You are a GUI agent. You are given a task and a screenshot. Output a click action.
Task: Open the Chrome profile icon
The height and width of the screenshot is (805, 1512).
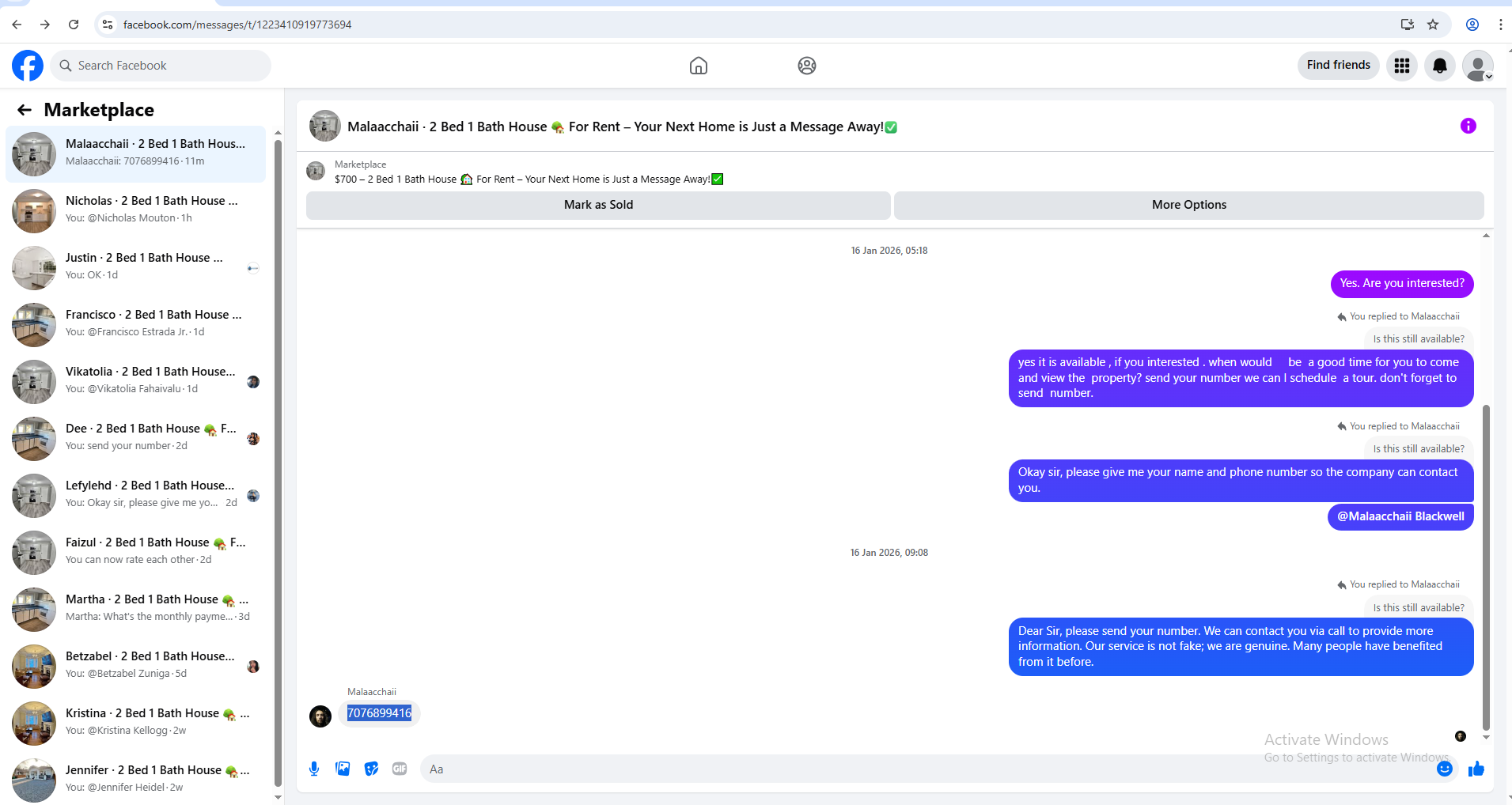point(1472,25)
